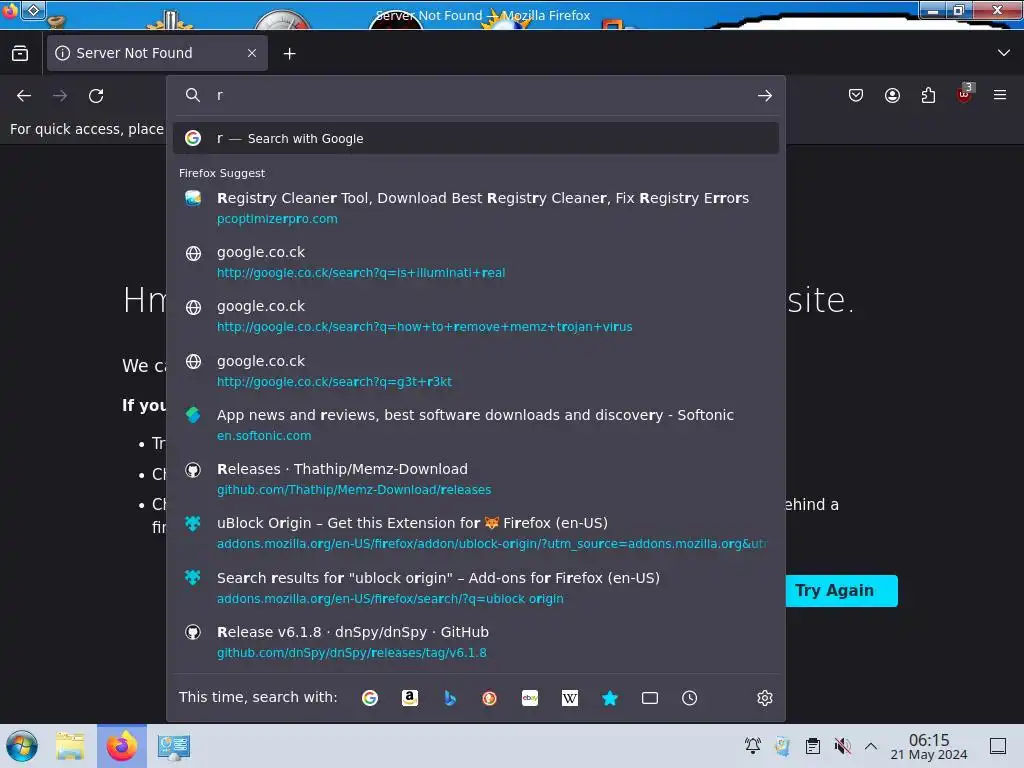The image size is (1024, 768).
Task: Search this time with Google icon
Action: click(370, 698)
